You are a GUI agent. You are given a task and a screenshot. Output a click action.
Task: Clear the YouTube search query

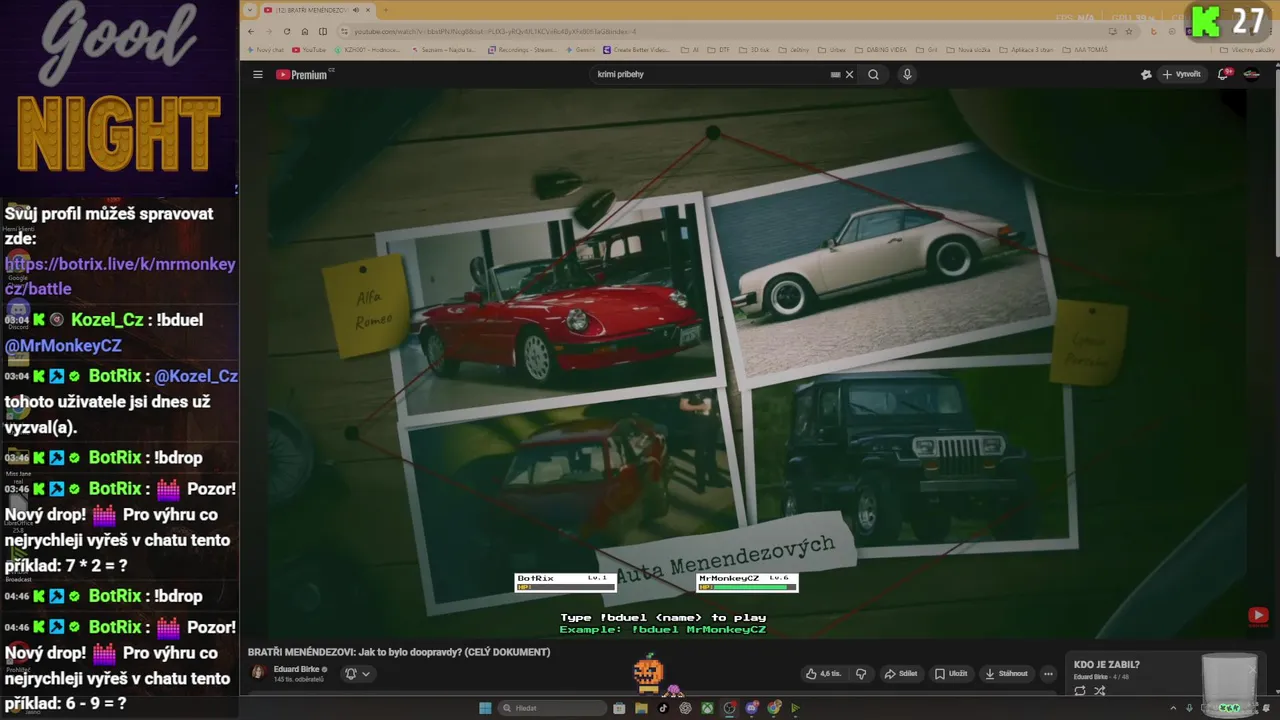point(850,74)
